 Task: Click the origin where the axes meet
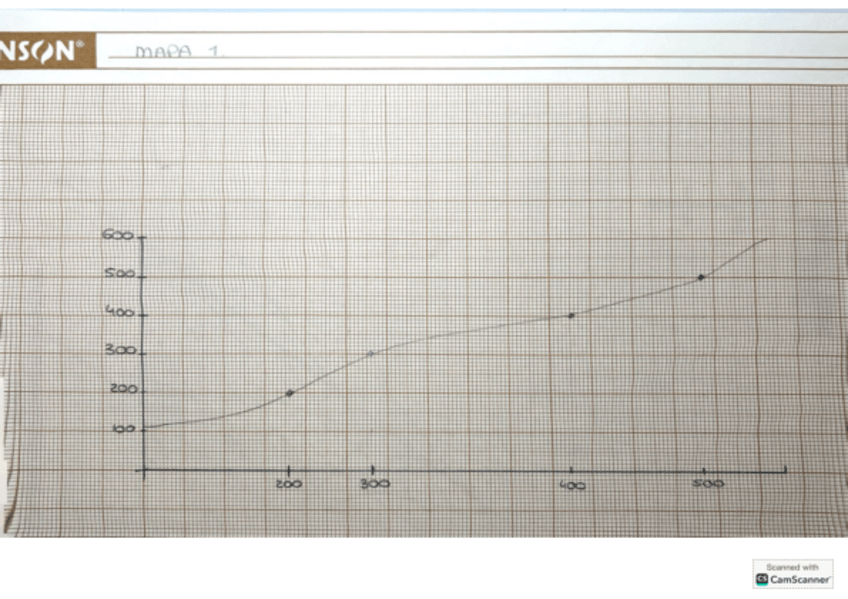pos(144,469)
